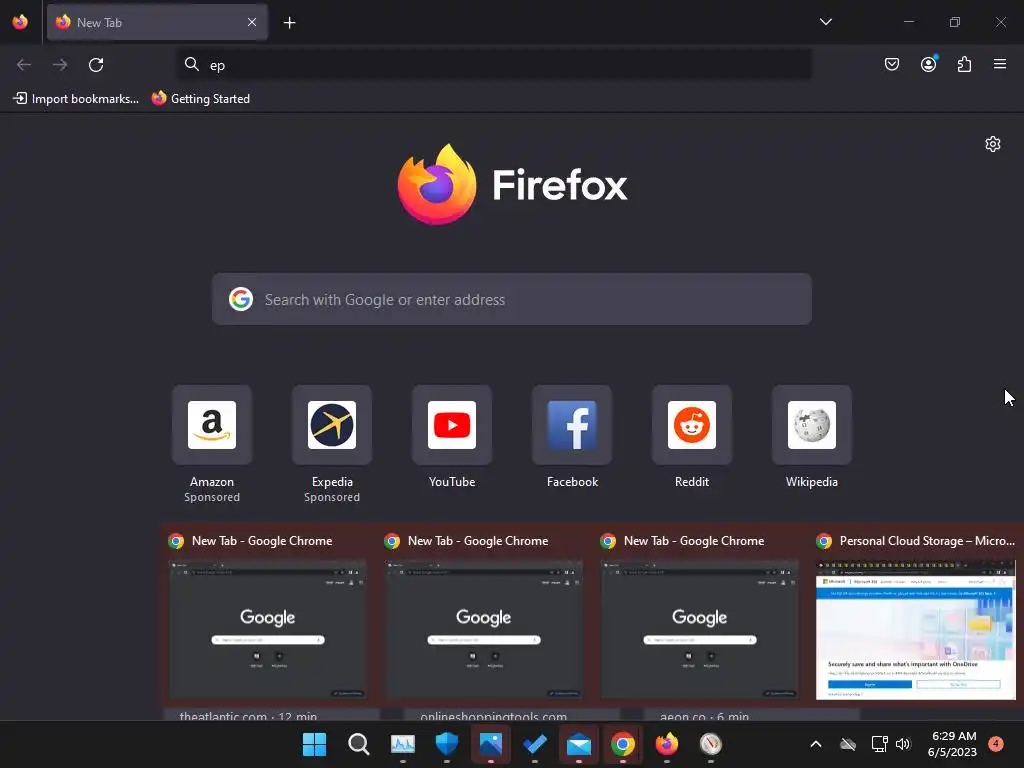Open a new tab with the plus button
The width and height of the screenshot is (1024, 768).
(289, 23)
